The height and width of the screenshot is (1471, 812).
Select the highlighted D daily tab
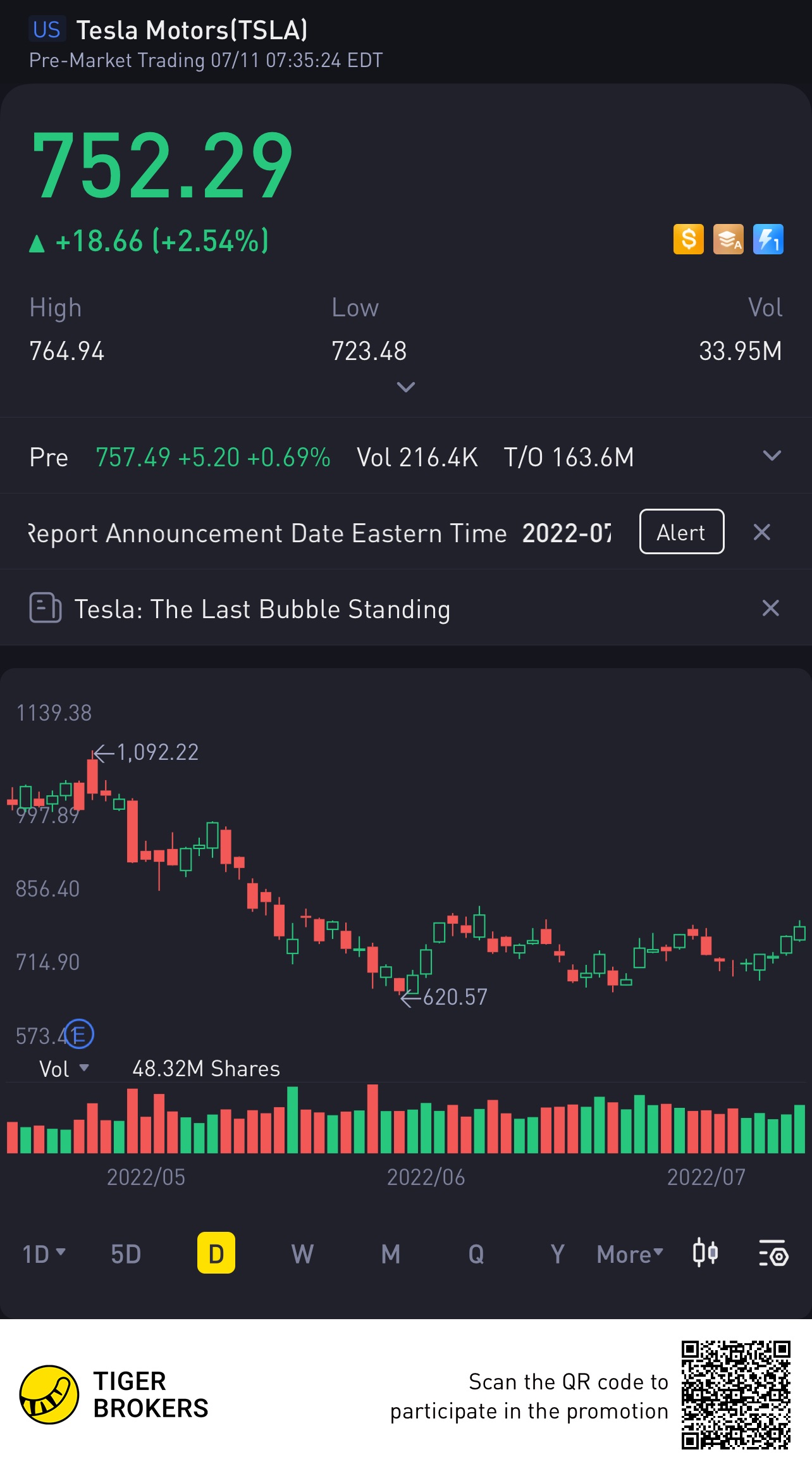[x=216, y=1253]
